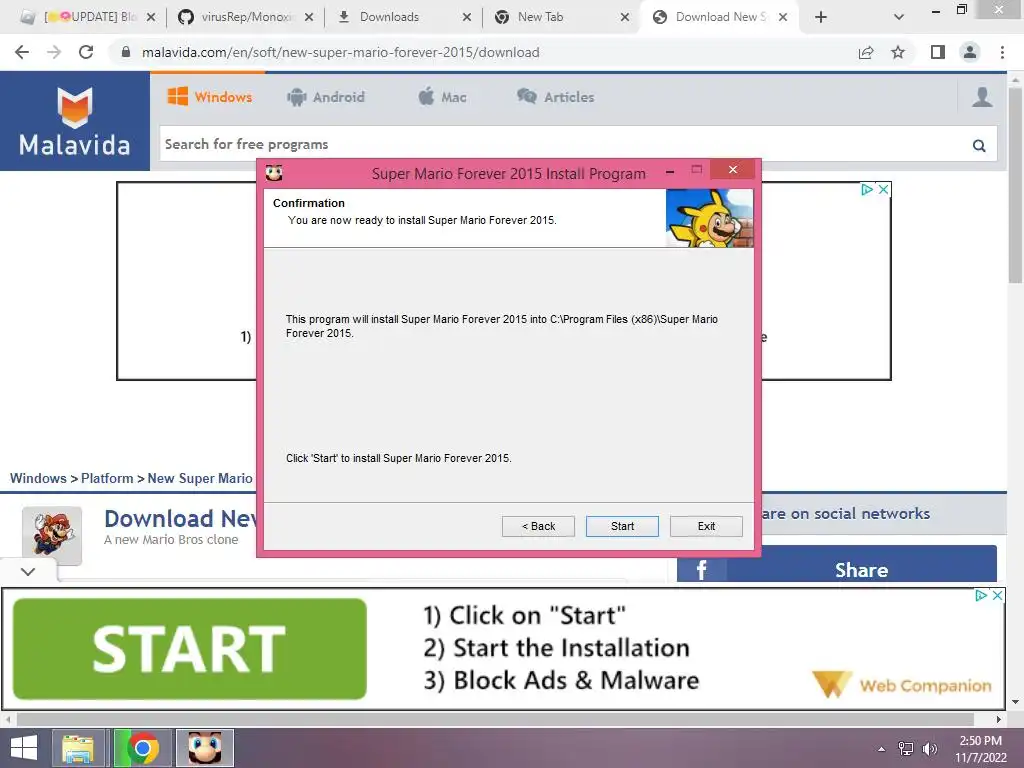The width and height of the screenshot is (1024, 768).
Task: Close the Super Mario Forever installer window
Action: 733,170
